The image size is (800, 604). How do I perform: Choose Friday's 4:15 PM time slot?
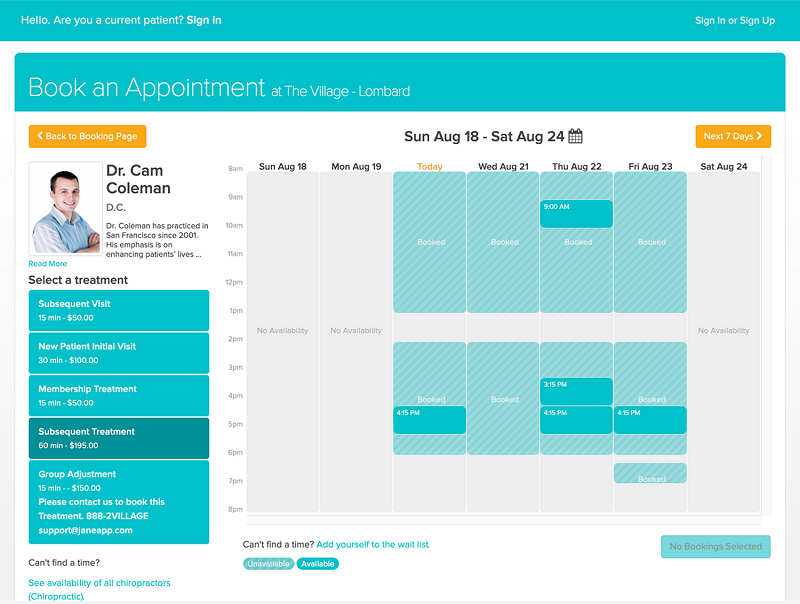[650, 420]
